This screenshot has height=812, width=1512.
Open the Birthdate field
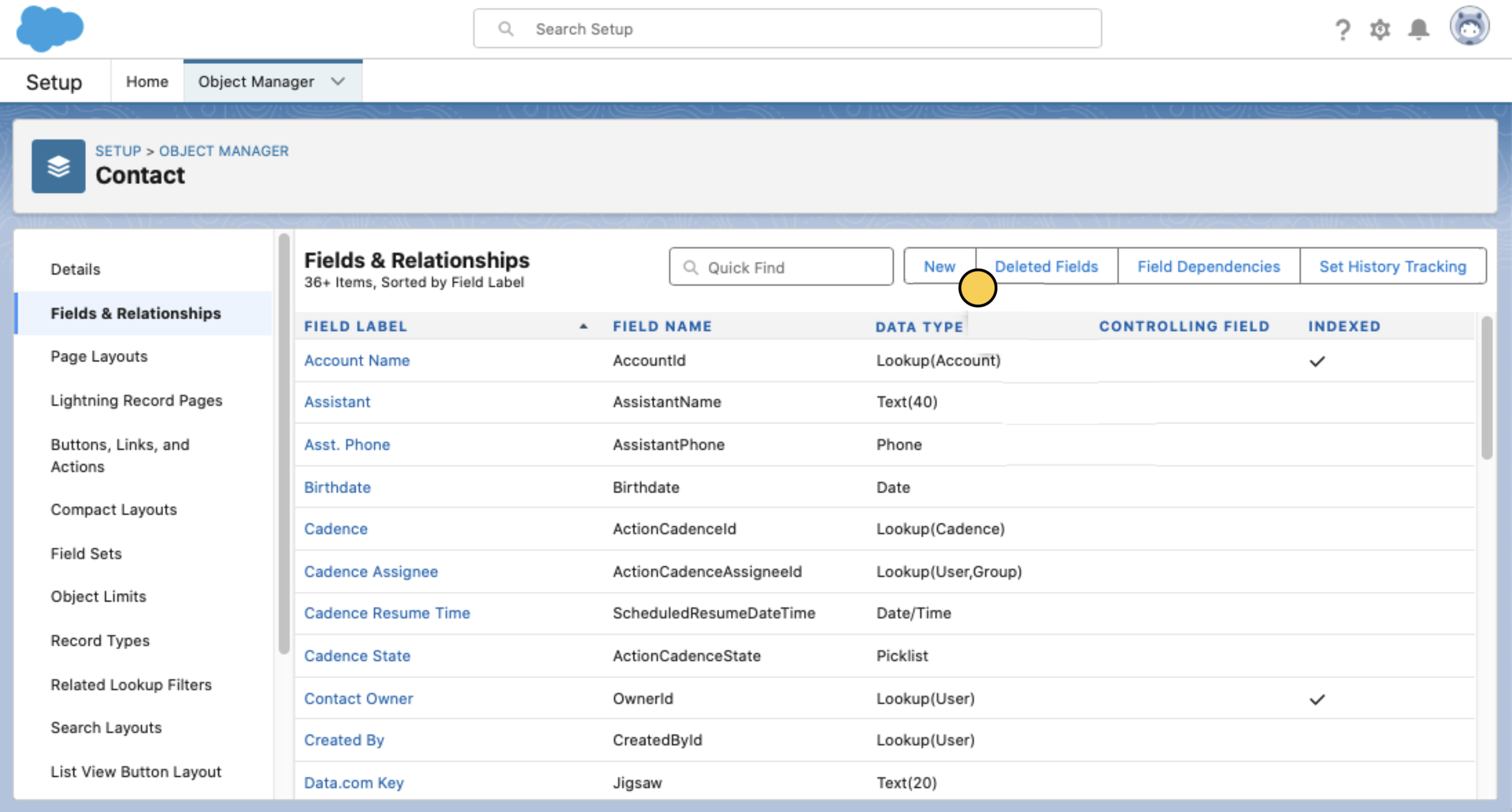point(338,487)
